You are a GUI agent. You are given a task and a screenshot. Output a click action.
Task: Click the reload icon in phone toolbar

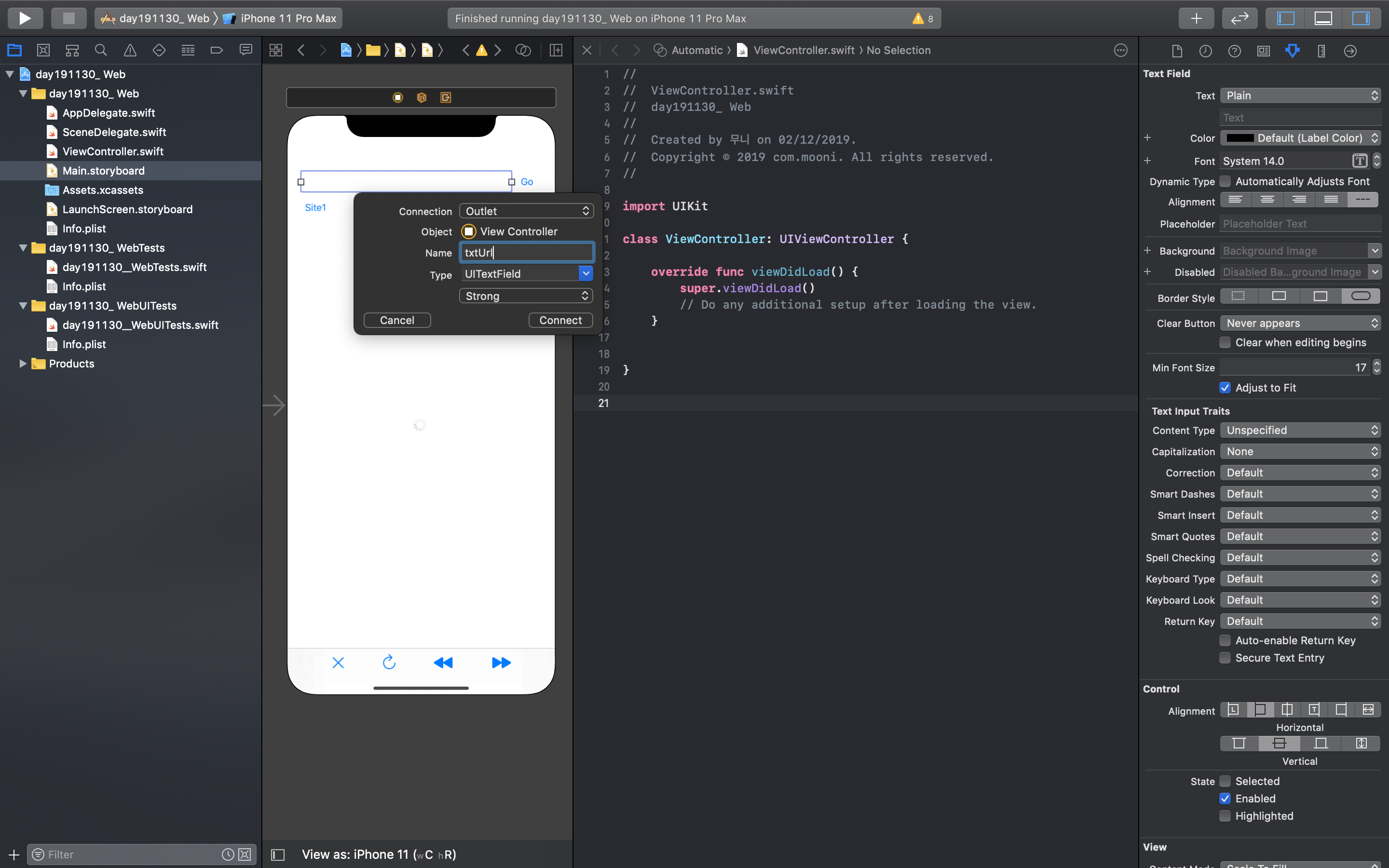click(x=389, y=663)
